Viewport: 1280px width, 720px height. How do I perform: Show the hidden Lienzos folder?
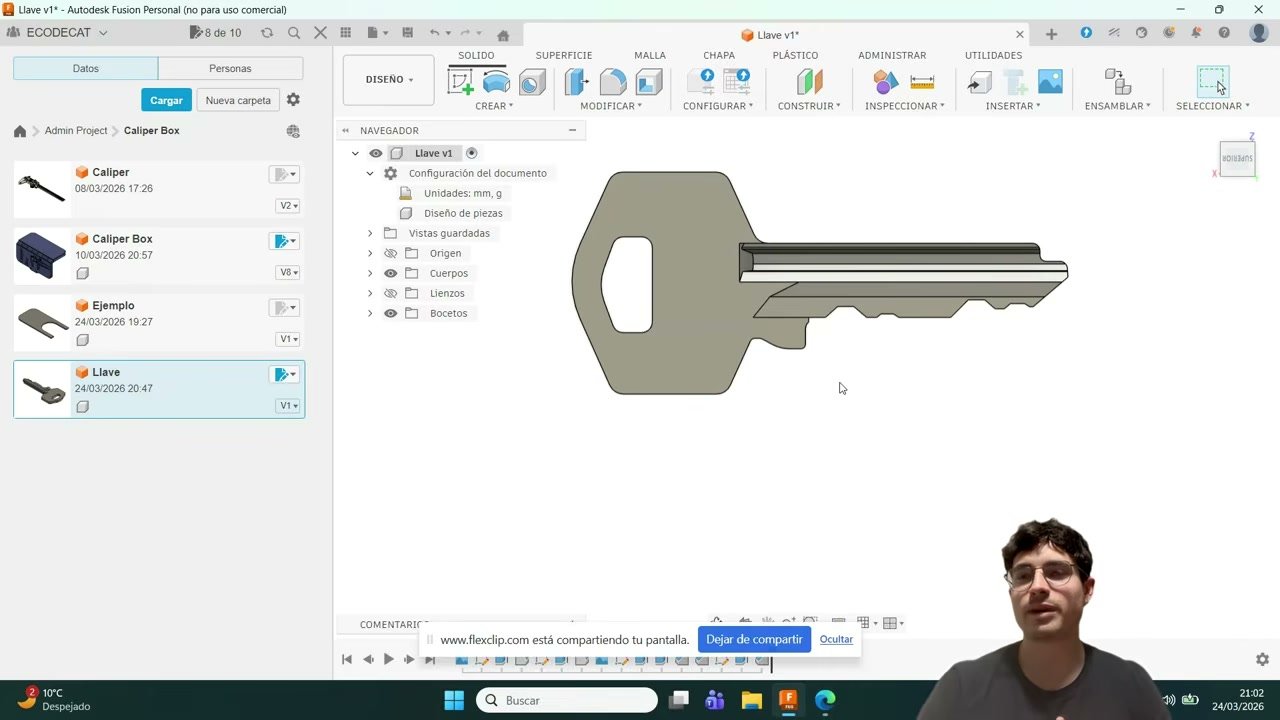pos(391,293)
